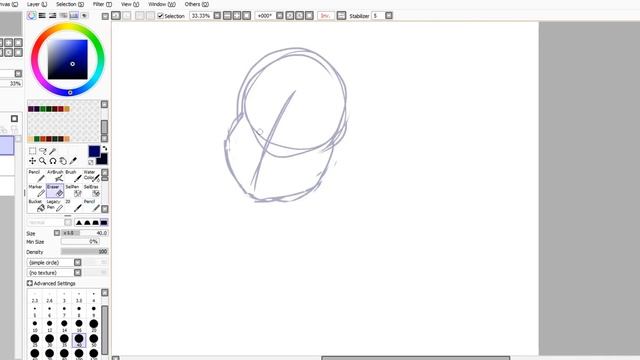Adjust the brush Size slider

[x=84, y=233]
